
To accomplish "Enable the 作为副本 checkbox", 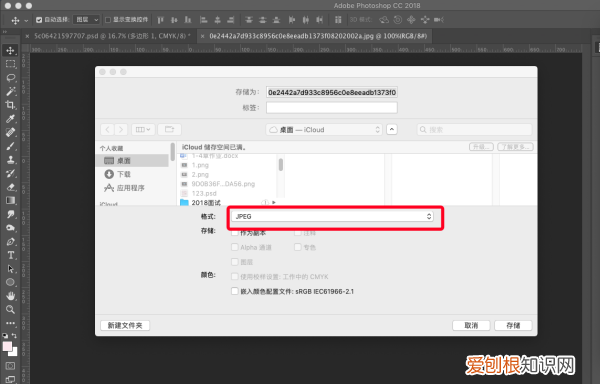I will tap(235, 233).
